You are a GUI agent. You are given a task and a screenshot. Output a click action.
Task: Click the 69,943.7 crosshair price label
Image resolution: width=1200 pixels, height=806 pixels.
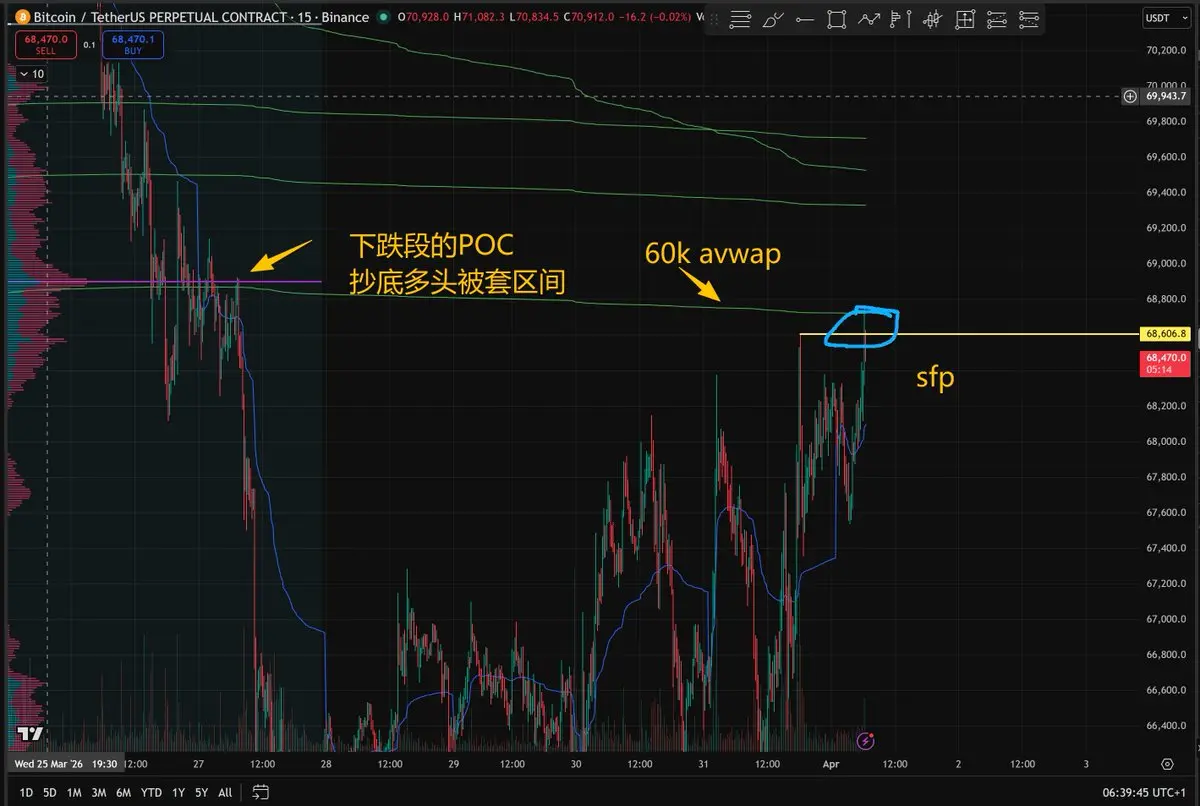[1165, 96]
